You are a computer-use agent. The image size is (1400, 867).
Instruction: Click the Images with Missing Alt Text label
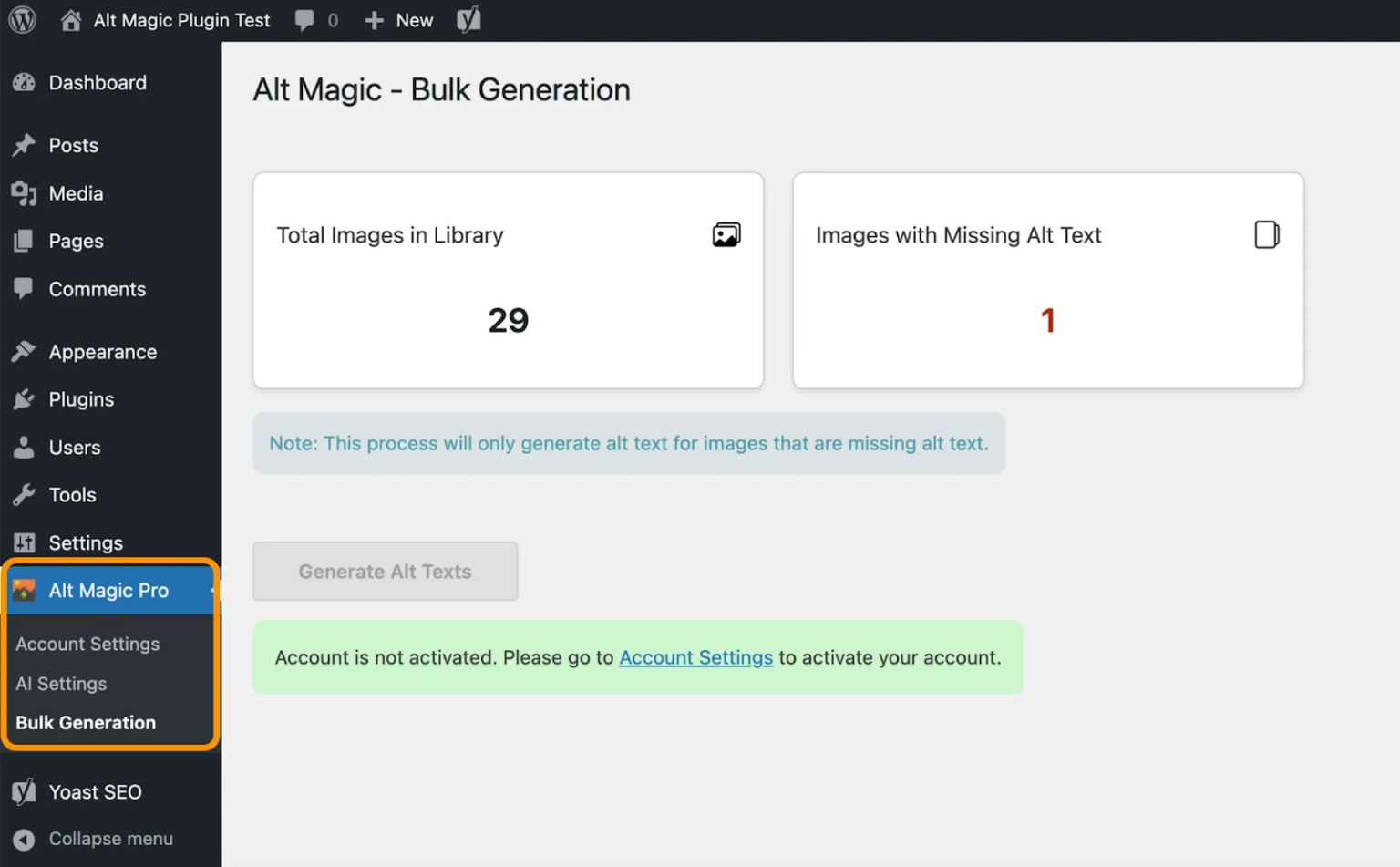tap(958, 235)
